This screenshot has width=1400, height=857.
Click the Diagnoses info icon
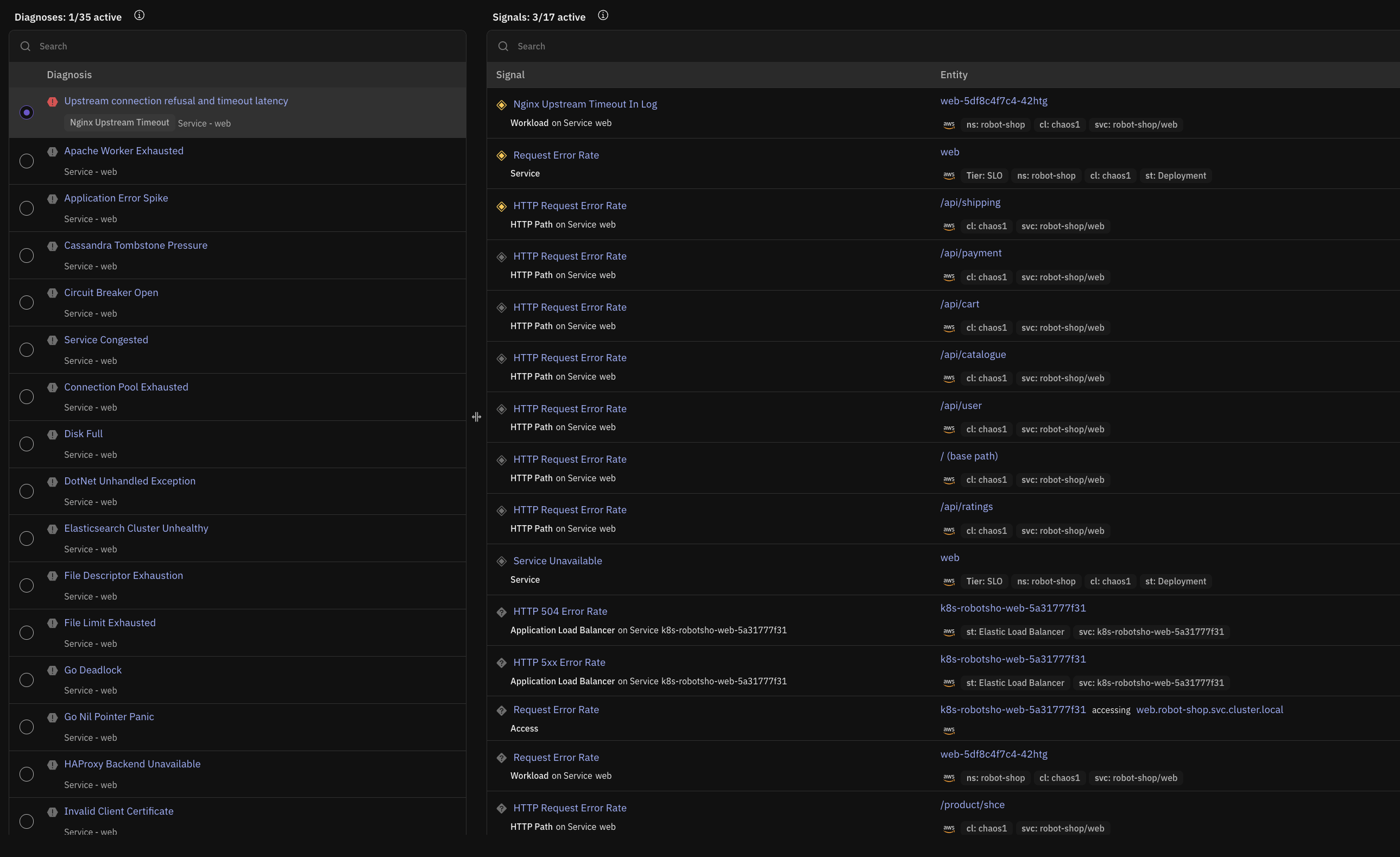pyautogui.click(x=139, y=15)
